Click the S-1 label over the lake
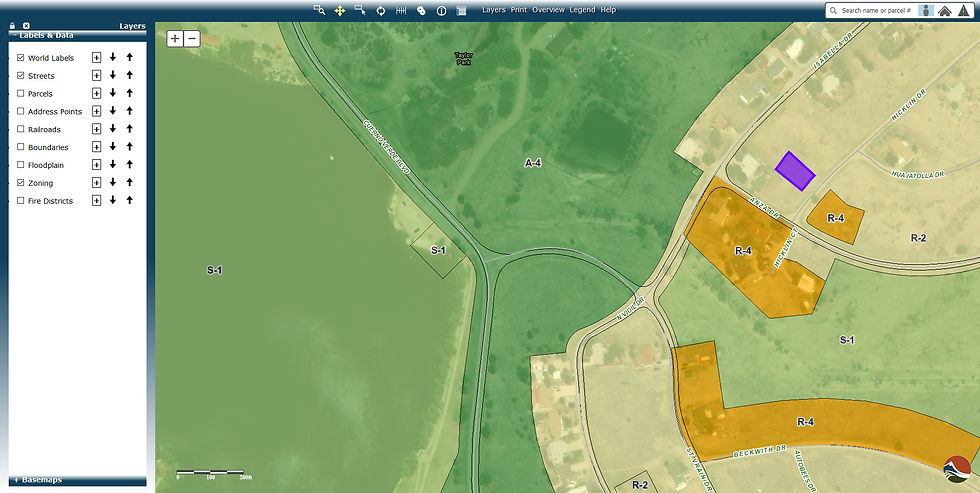Screen dimensions: 980x493 click(x=214, y=271)
